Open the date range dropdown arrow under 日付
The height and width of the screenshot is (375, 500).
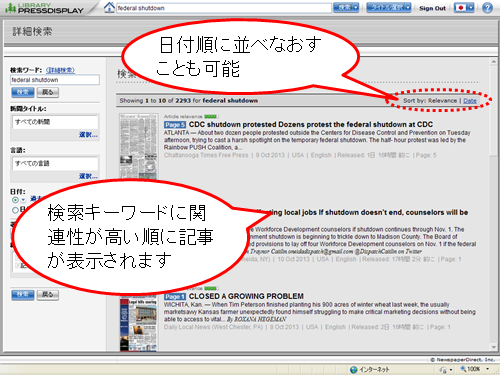(x=23, y=200)
